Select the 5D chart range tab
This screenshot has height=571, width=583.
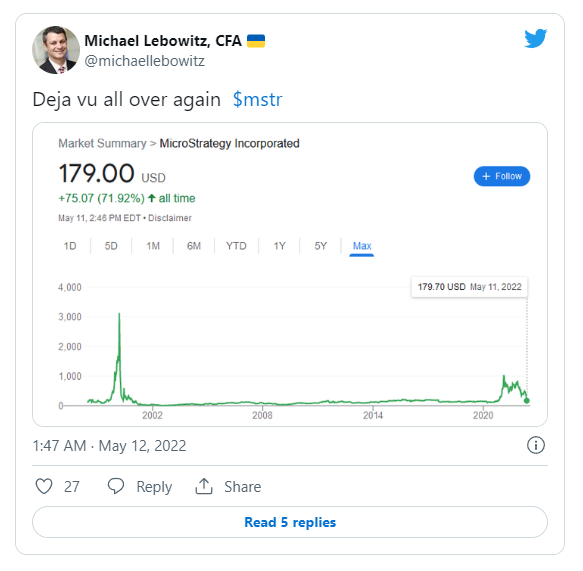coord(111,246)
